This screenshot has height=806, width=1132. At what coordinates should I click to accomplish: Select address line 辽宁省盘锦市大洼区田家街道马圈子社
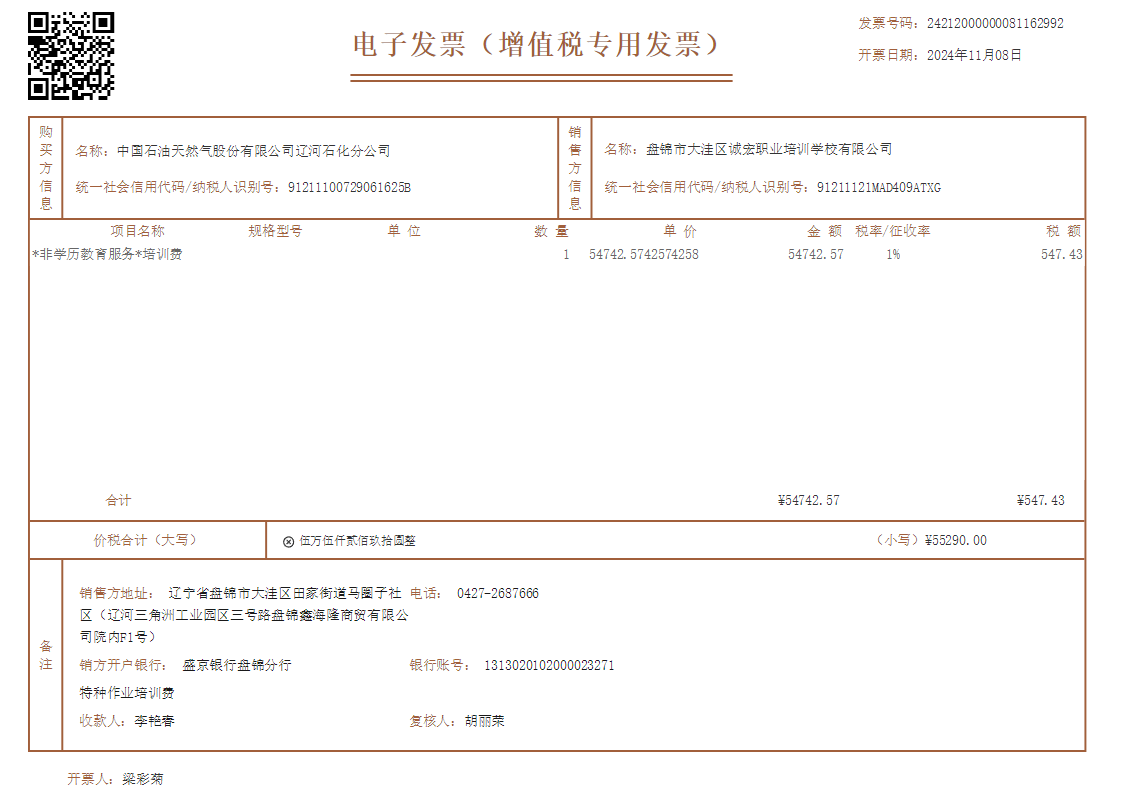[x=284, y=594]
